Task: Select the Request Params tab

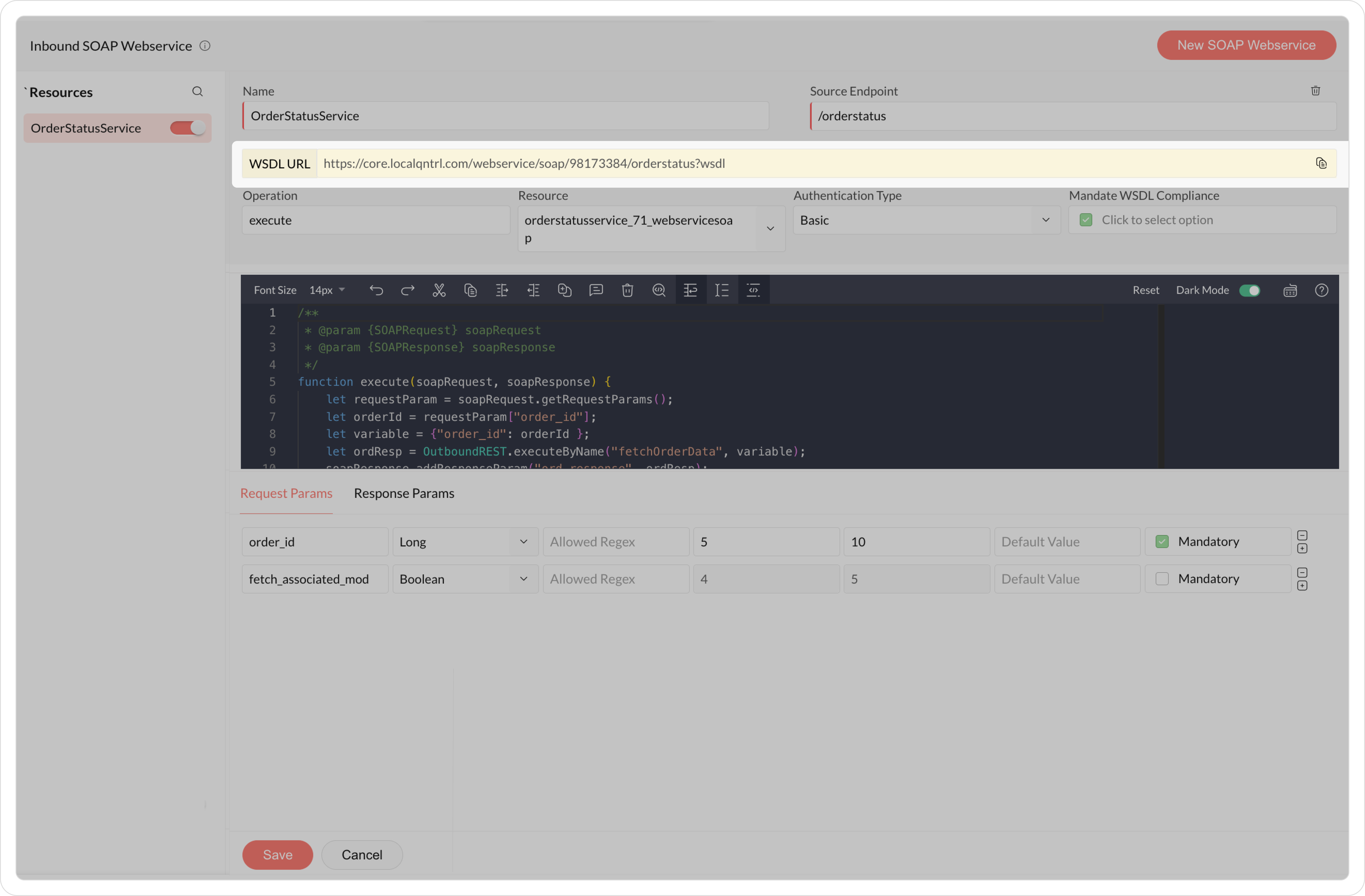Action: coord(286,493)
